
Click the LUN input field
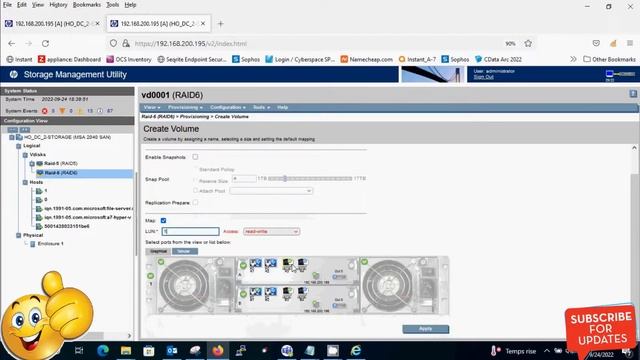(x=190, y=231)
